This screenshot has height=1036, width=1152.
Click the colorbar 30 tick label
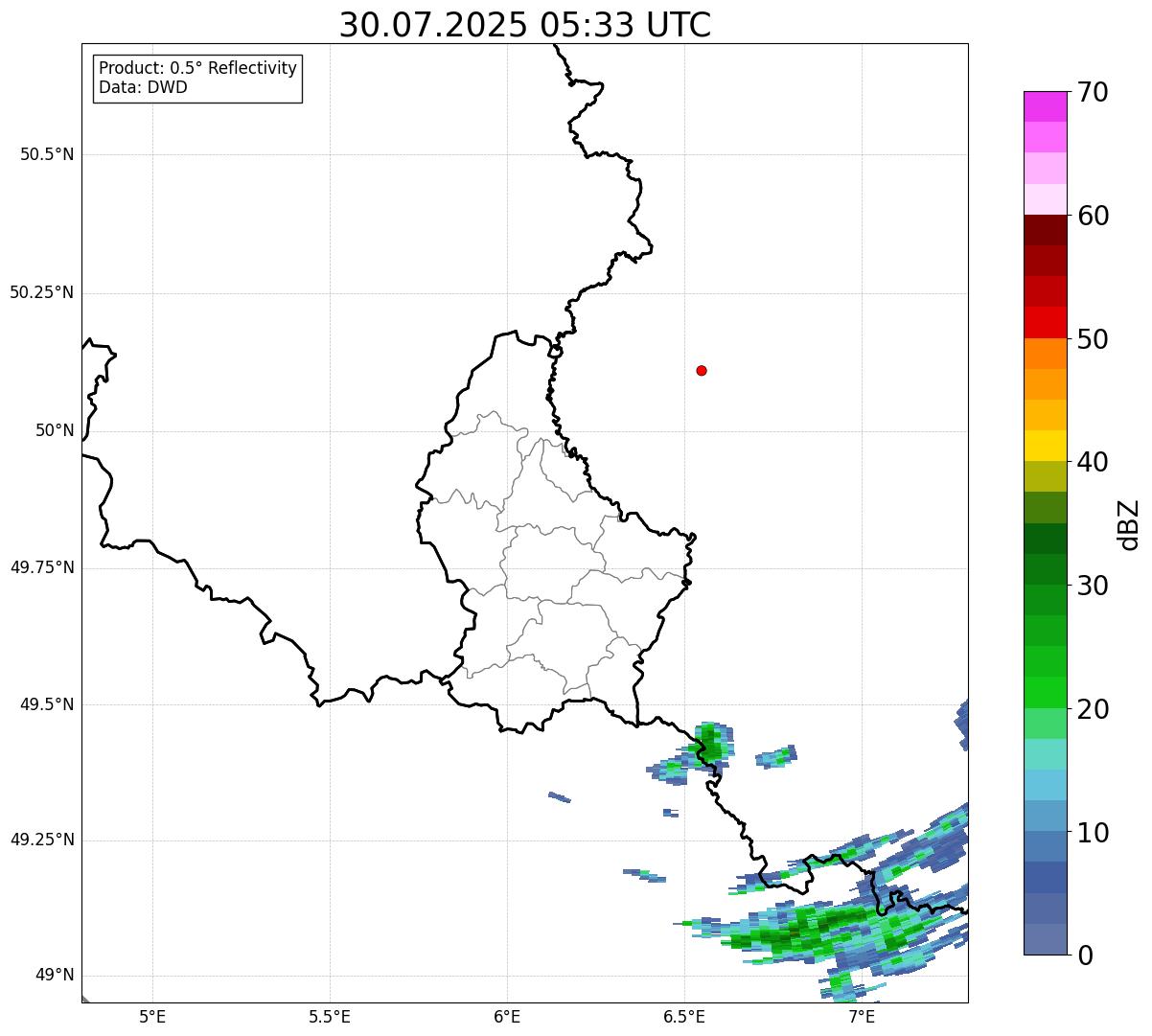click(x=1093, y=586)
